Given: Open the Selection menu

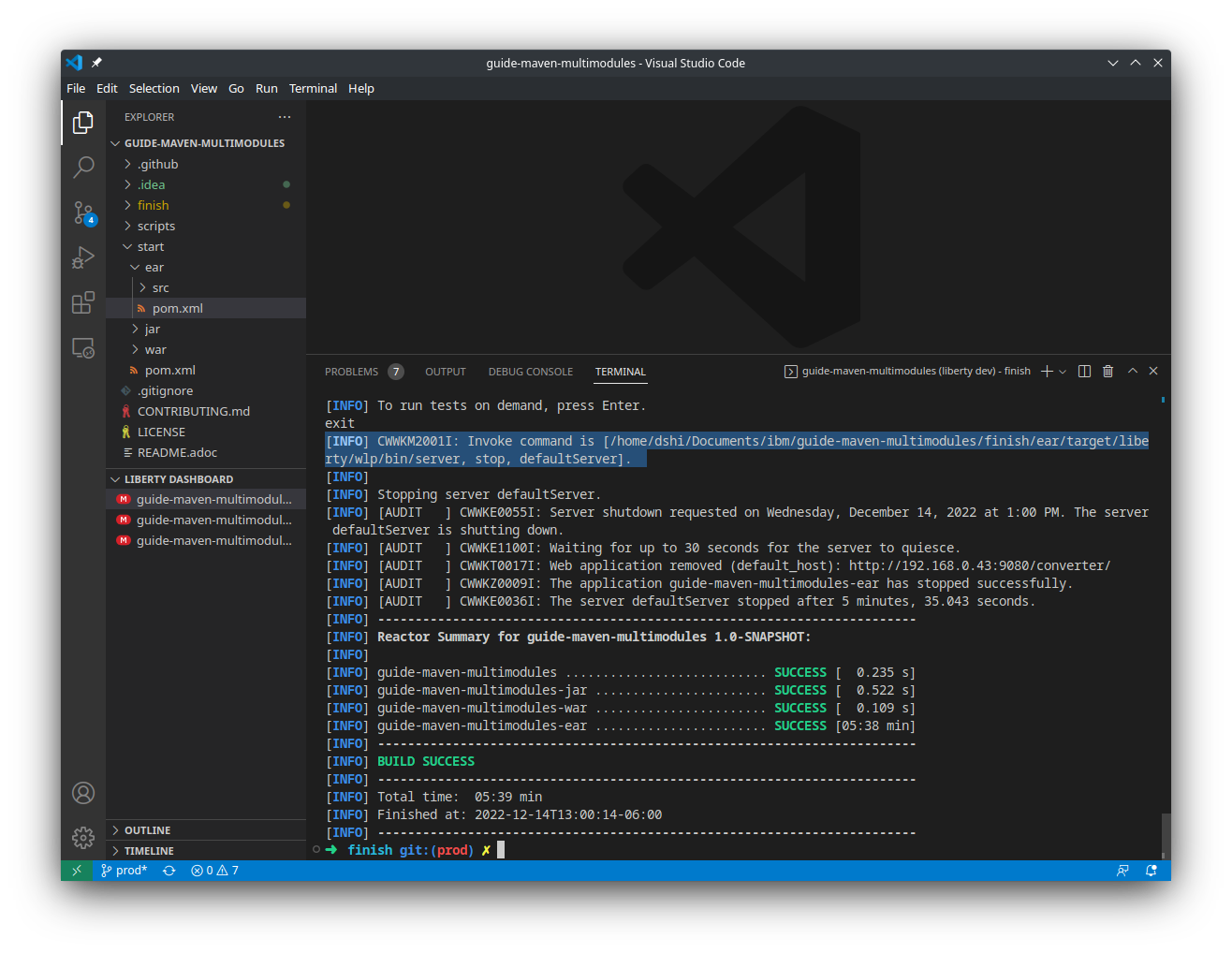Looking at the screenshot, I should (154, 88).
